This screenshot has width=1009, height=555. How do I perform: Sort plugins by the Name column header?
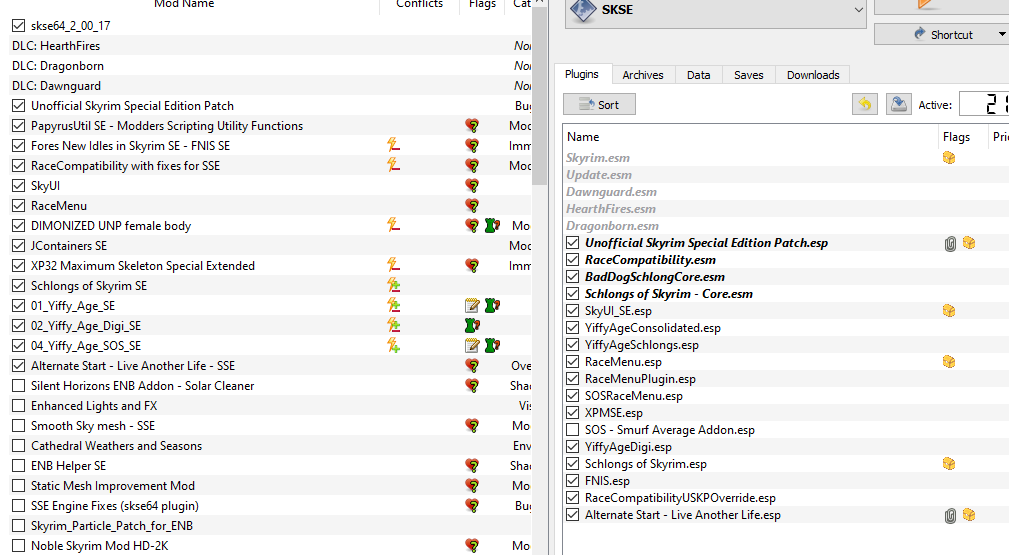(x=750, y=136)
